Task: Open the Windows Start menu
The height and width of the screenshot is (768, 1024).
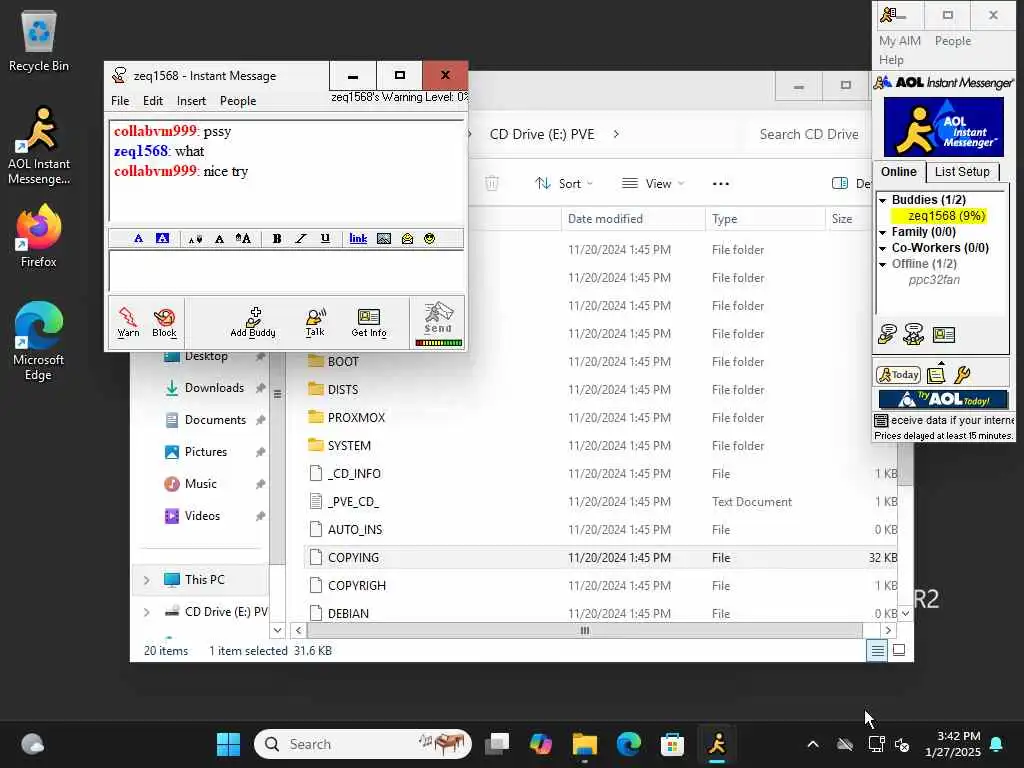Action: pos(228,744)
